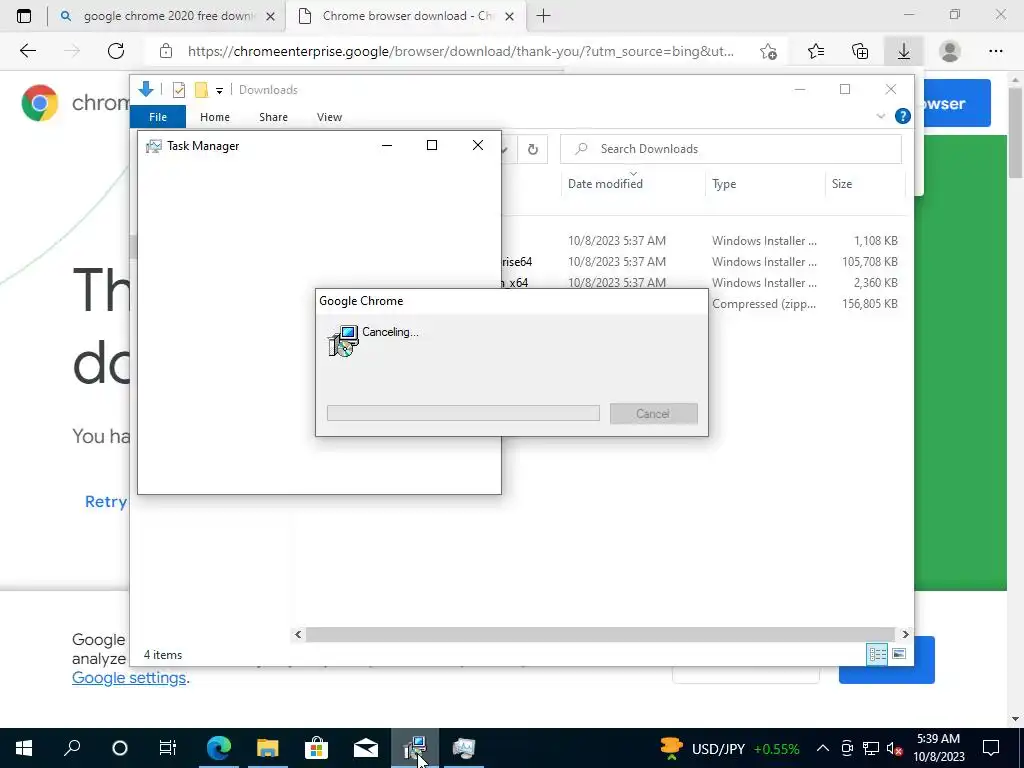This screenshot has height=768, width=1024.
Task: Add this page to favorites
Action: (x=769, y=51)
